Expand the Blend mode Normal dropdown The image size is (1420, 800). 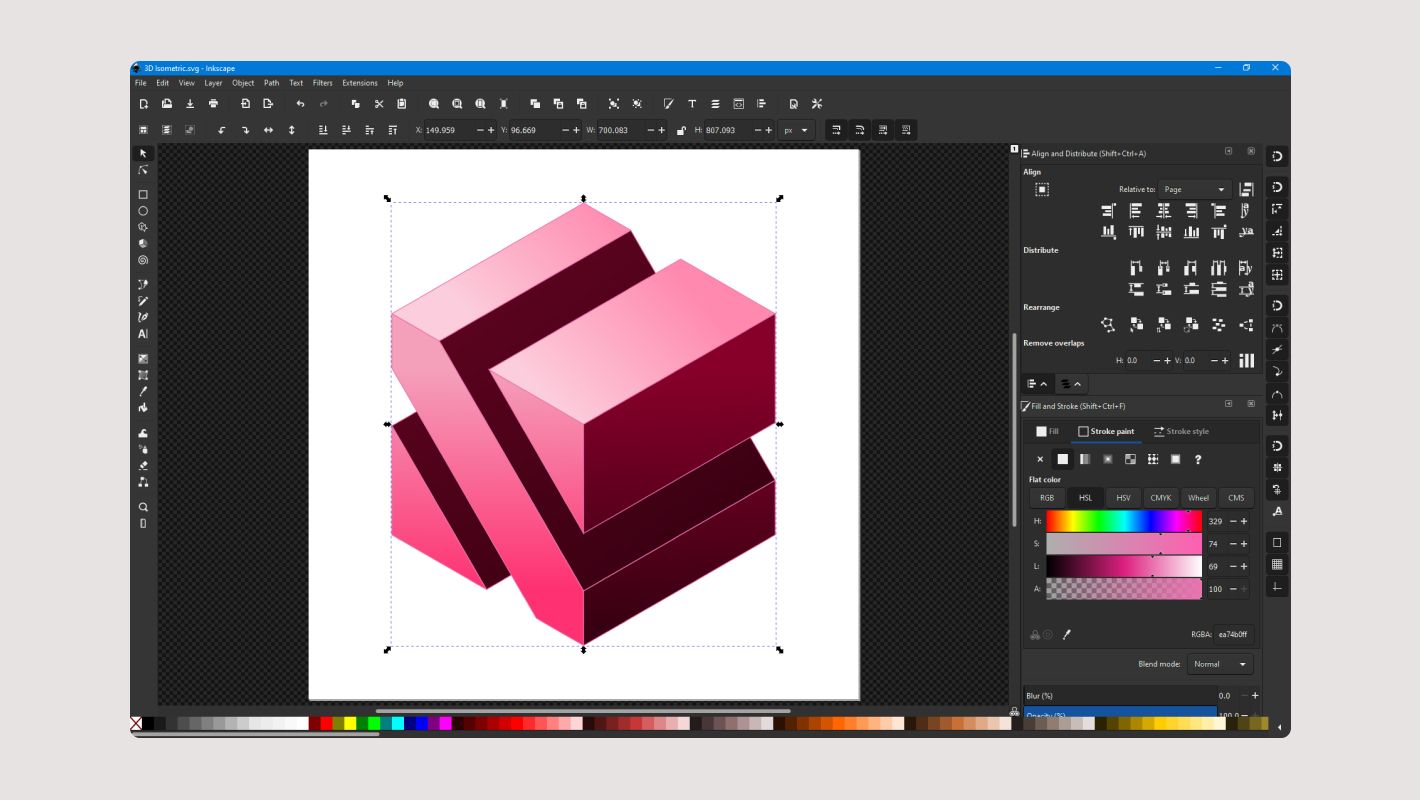[1220, 664]
